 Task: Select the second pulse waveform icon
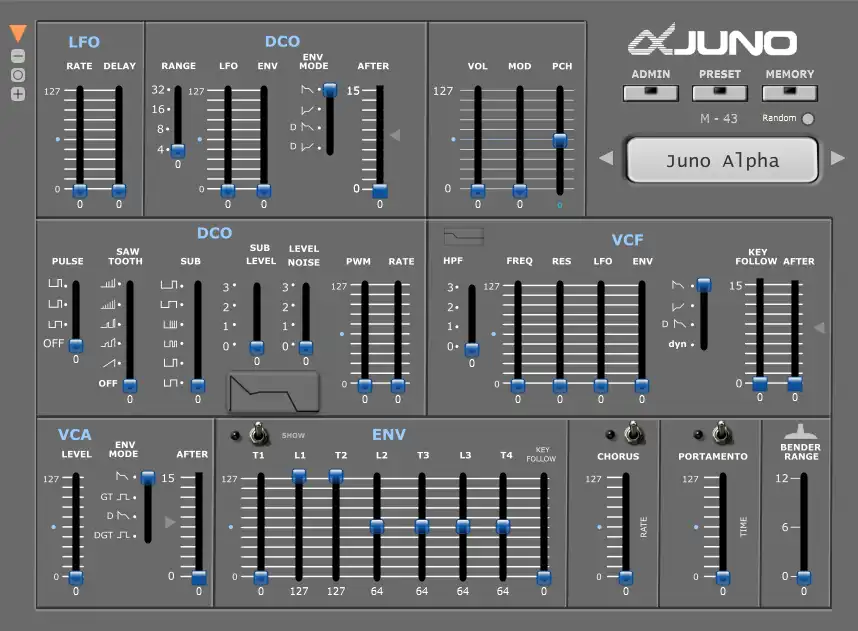pos(57,304)
